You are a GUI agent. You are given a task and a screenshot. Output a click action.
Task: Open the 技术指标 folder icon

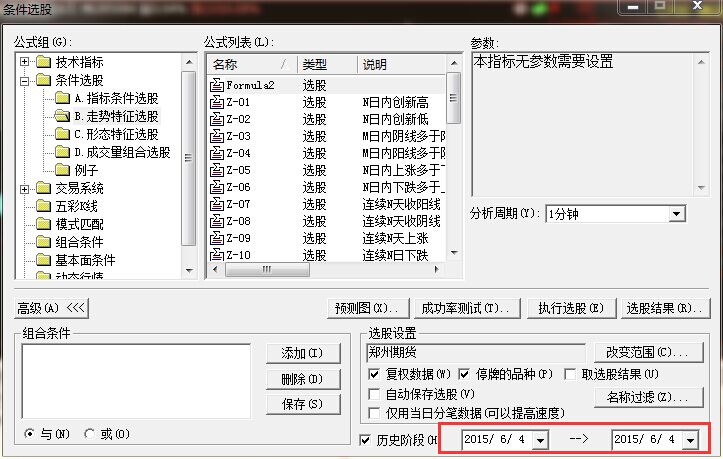pyautogui.click(x=43, y=63)
